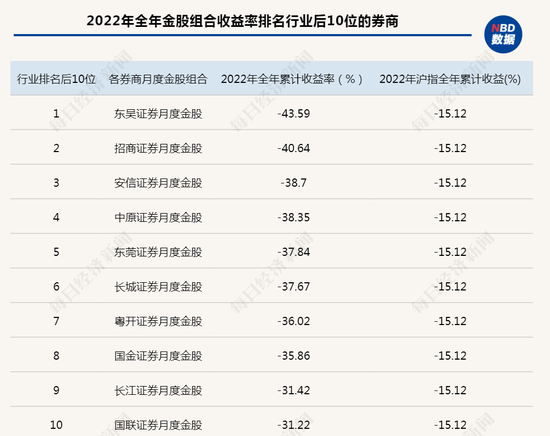Select 东吴证券月度金股 cell
Image resolution: width=550 pixels, height=436 pixels.
point(158,114)
